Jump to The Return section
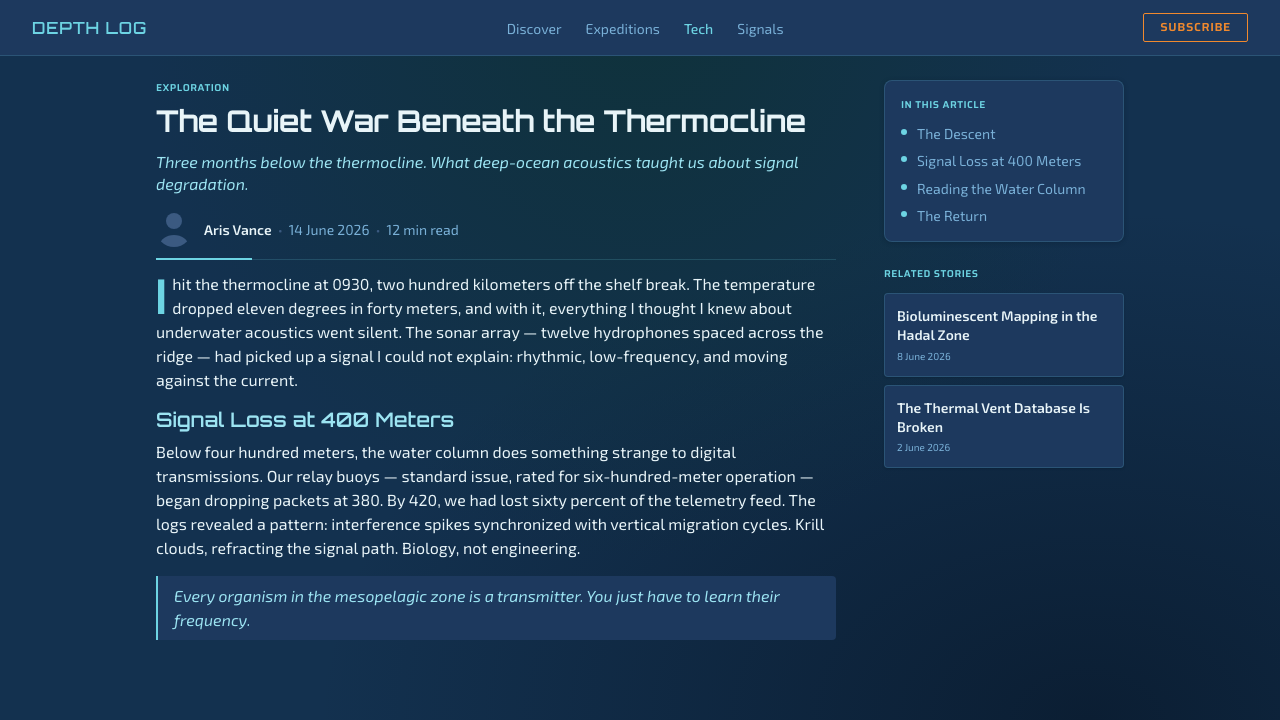Image resolution: width=1280 pixels, height=720 pixels. [x=952, y=216]
